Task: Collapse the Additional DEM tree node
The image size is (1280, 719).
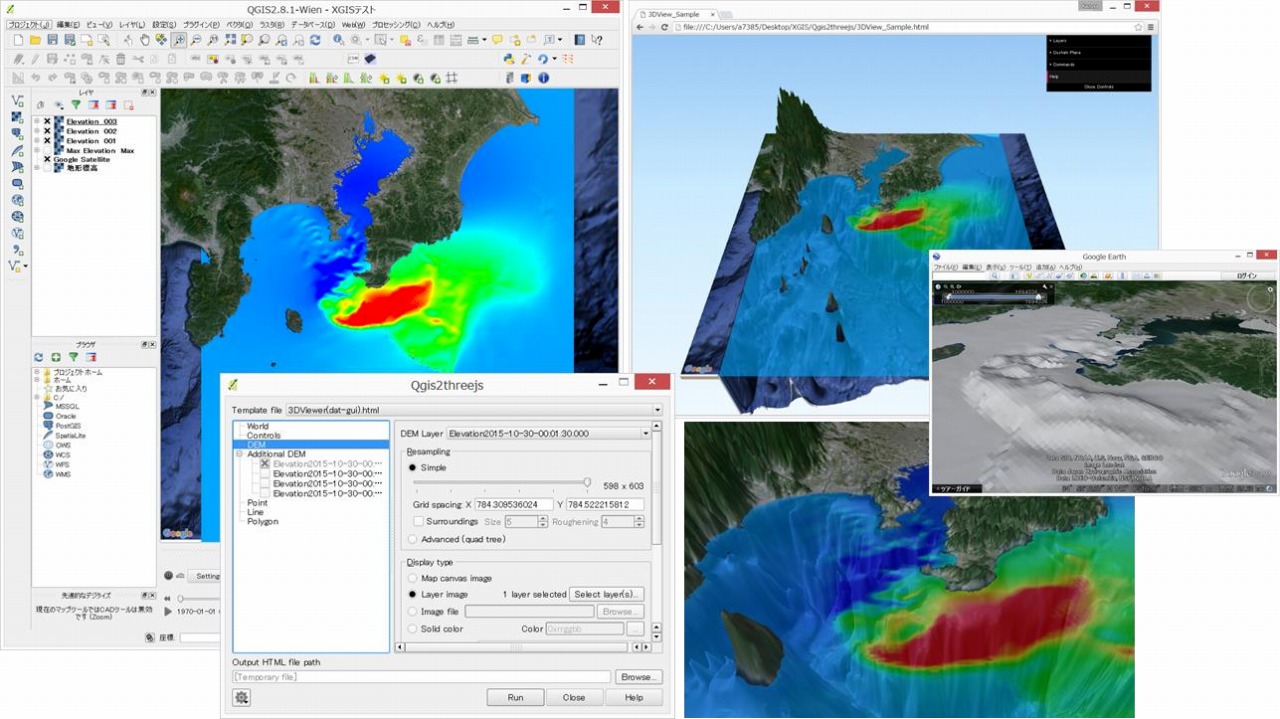Action: pos(240,455)
